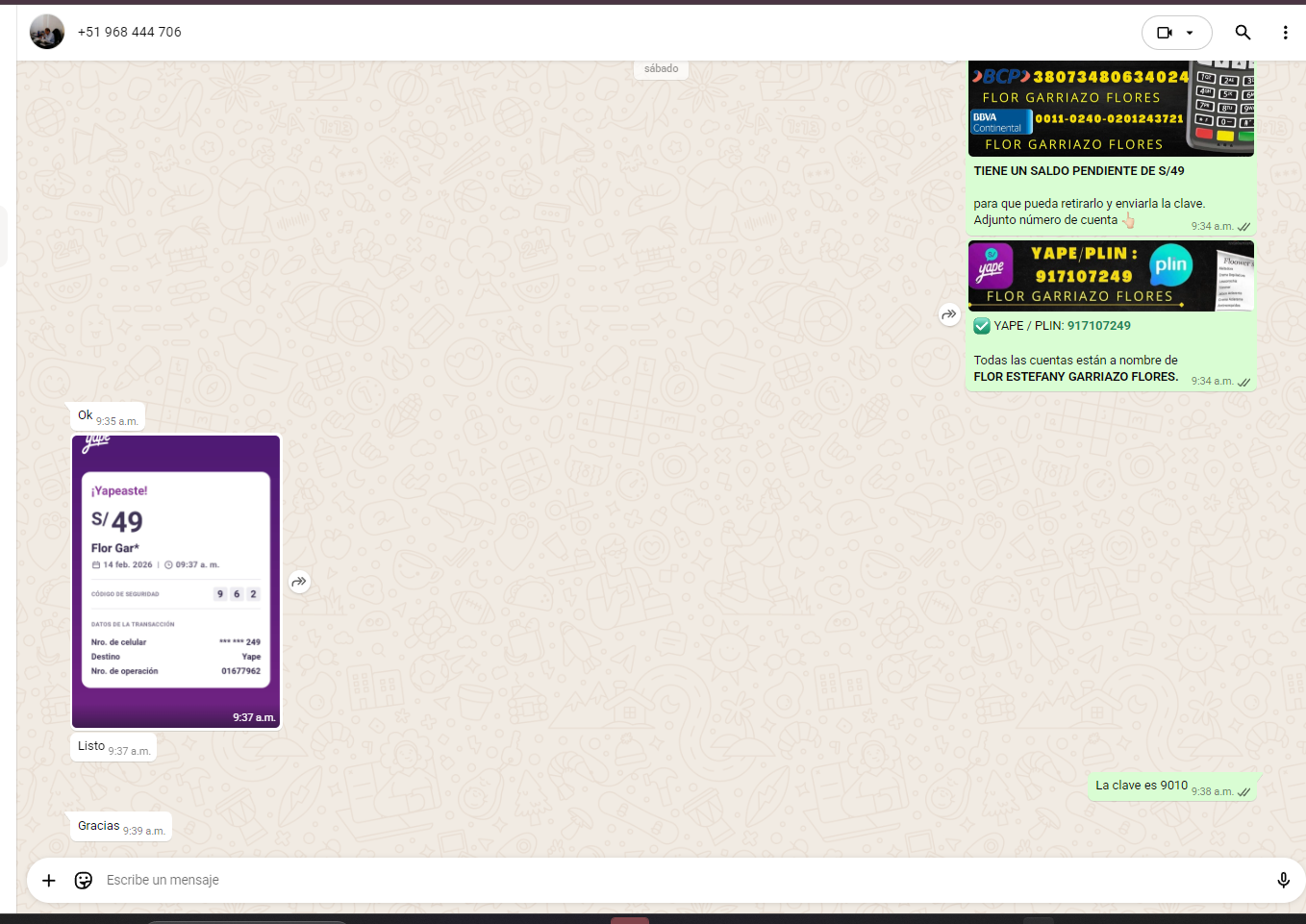Open the attach menu with plus icon
Screen dimensions: 1306x924
click(x=49, y=880)
